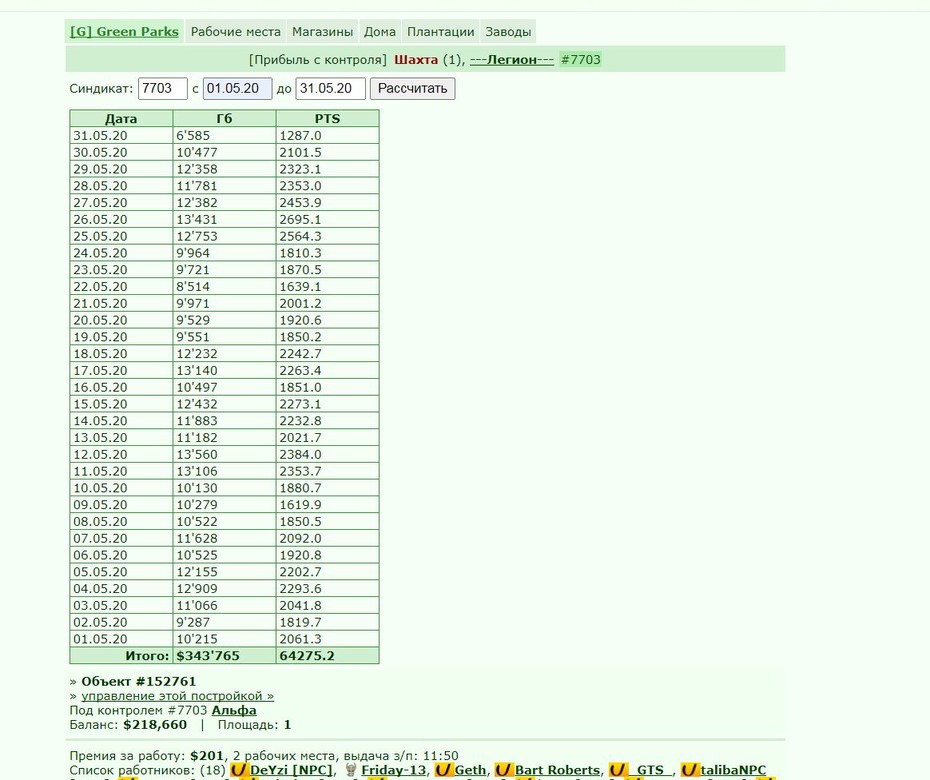The image size is (930, 780).
Task: Click the Объект #152761 heading
Action: [x=138, y=682]
